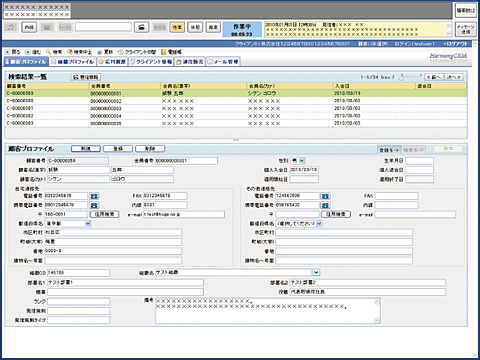
Task: Switch to the メール管理 tab
Action: (x=223, y=62)
